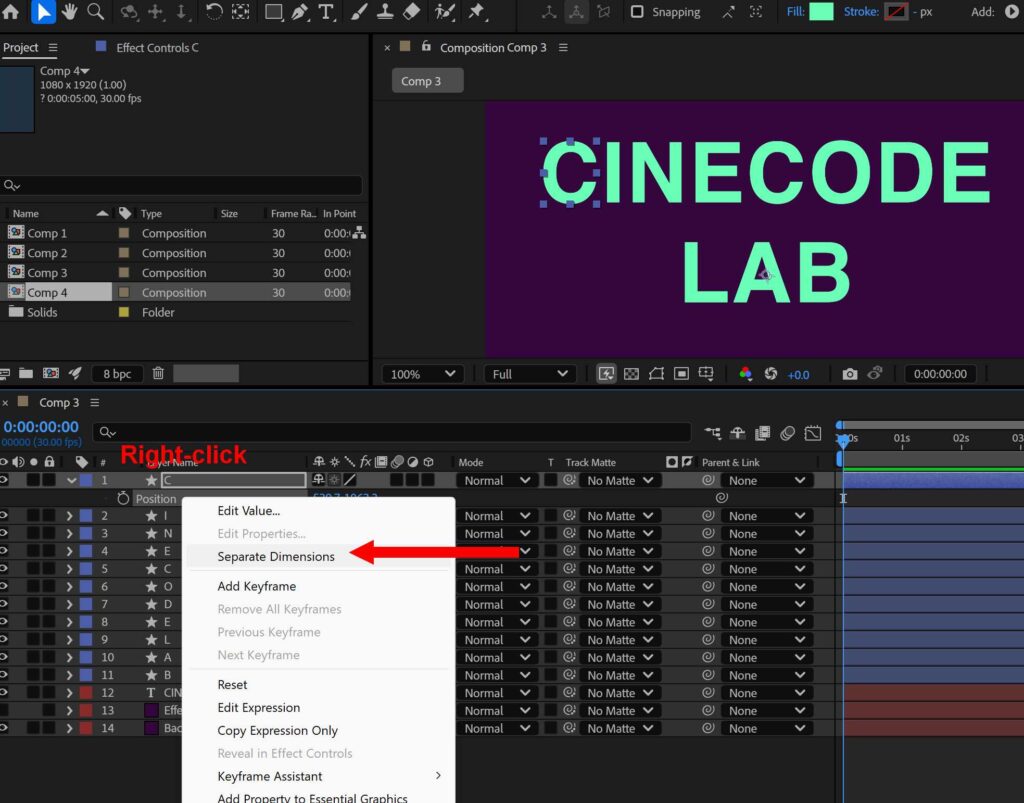Open the Stroke color swatch
This screenshot has width=1024, height=803.
pyautogui.click(x=896, y=12)
